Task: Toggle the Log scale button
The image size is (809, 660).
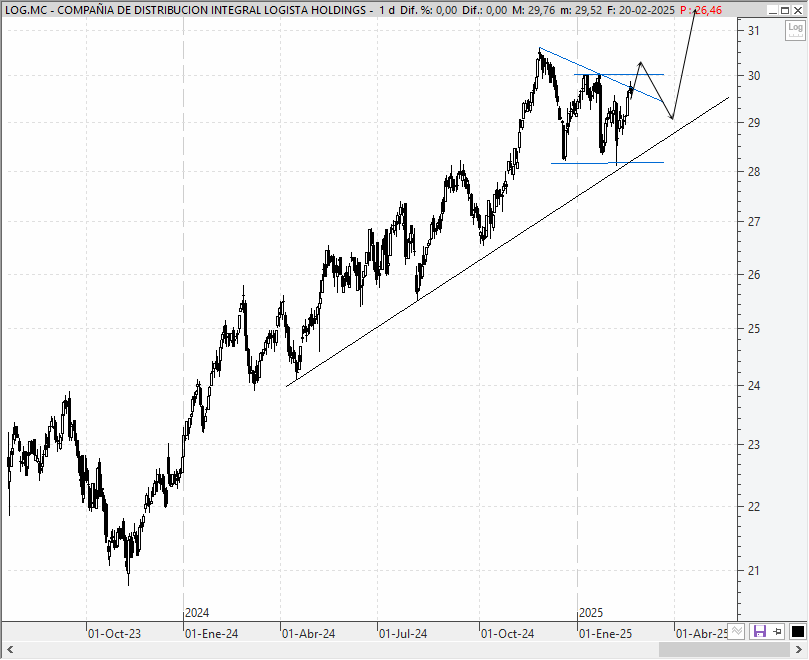Action: tap(795, 30)
